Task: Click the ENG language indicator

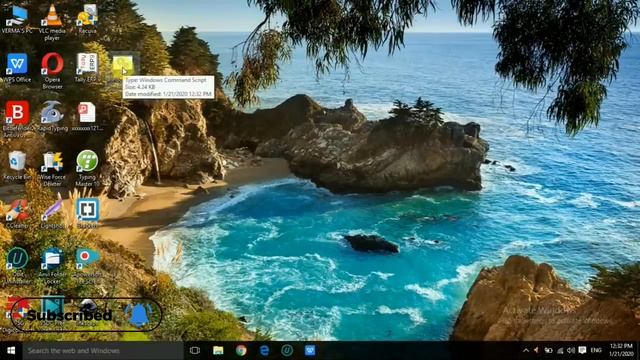Action: tap(596, 350)
